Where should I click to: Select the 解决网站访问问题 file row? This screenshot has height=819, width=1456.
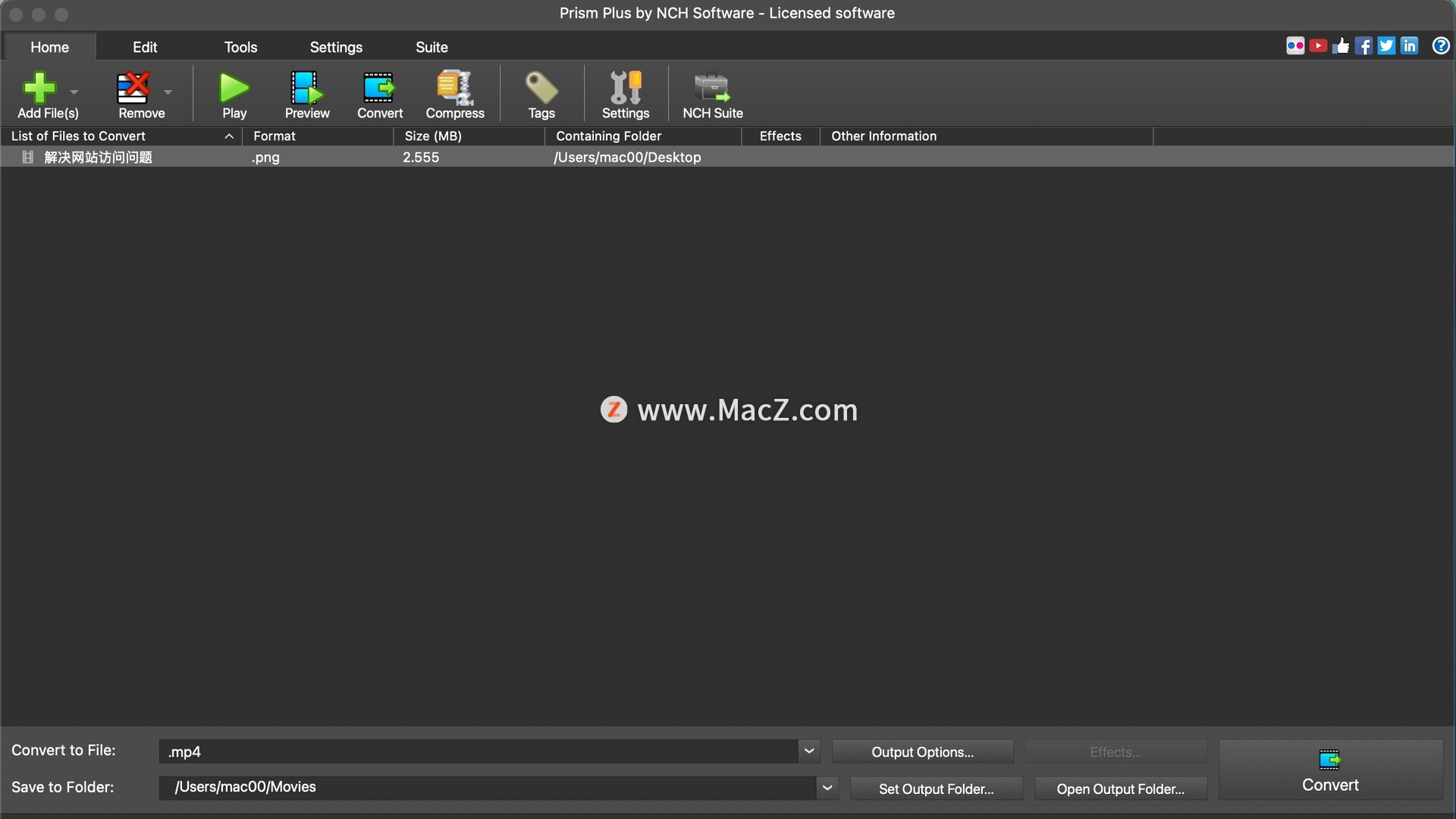[x=727, y=157]
